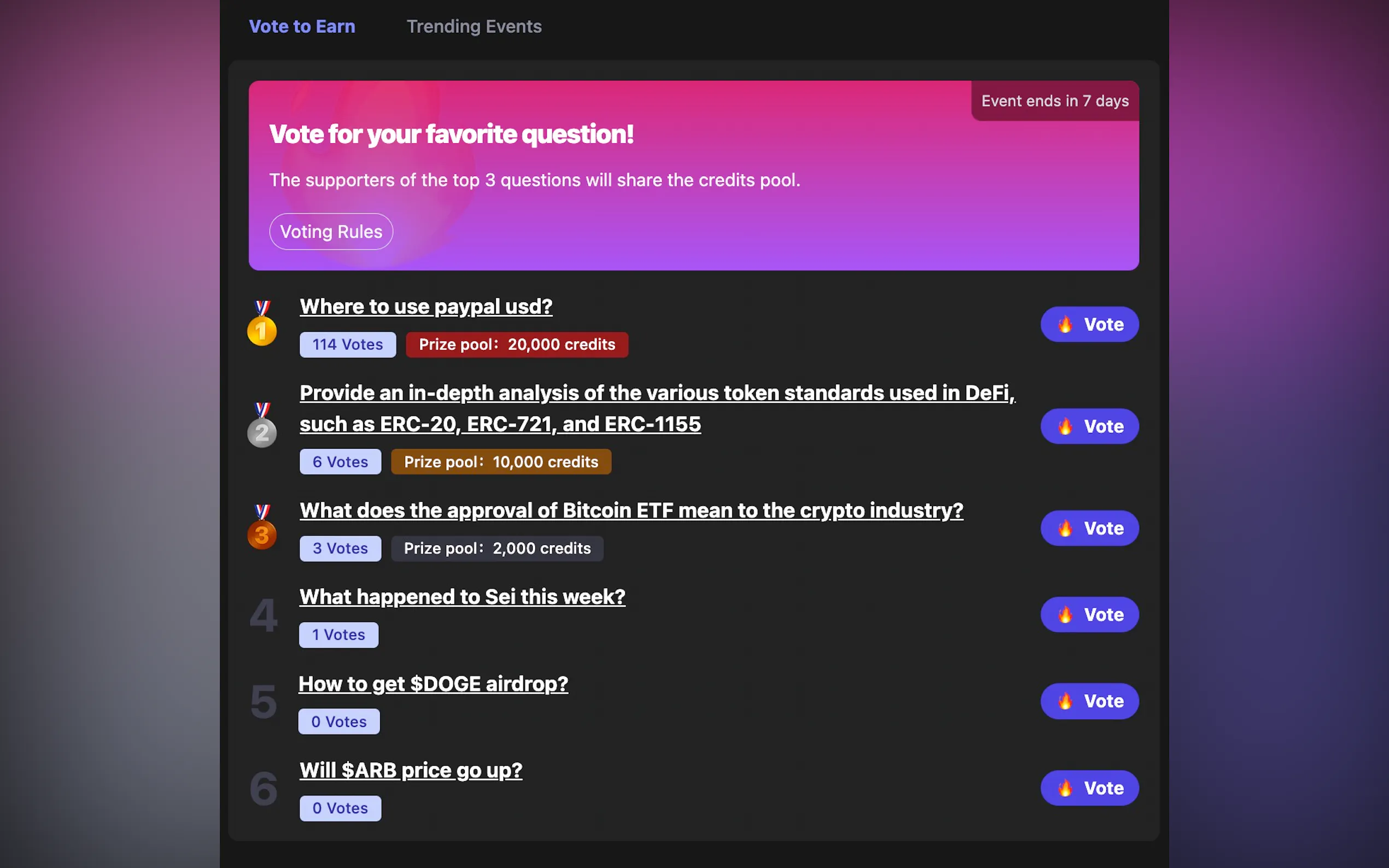Click the bronze third-place medal icon
Image resolution: width=1389 pixels, height=868 pixels.
[x=262, y=528]
